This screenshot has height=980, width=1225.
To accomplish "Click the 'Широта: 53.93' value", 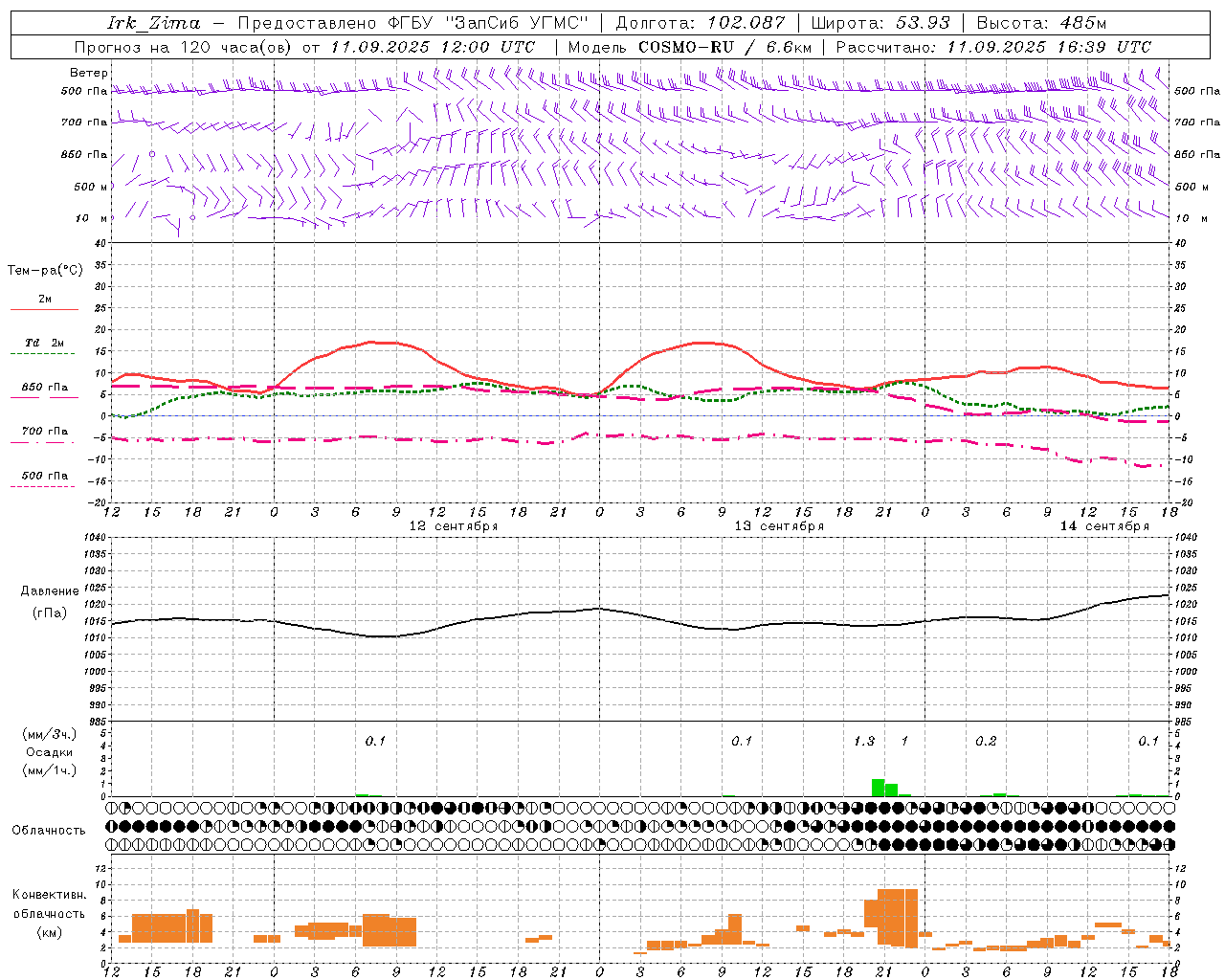I will click(x=880, y=23).
